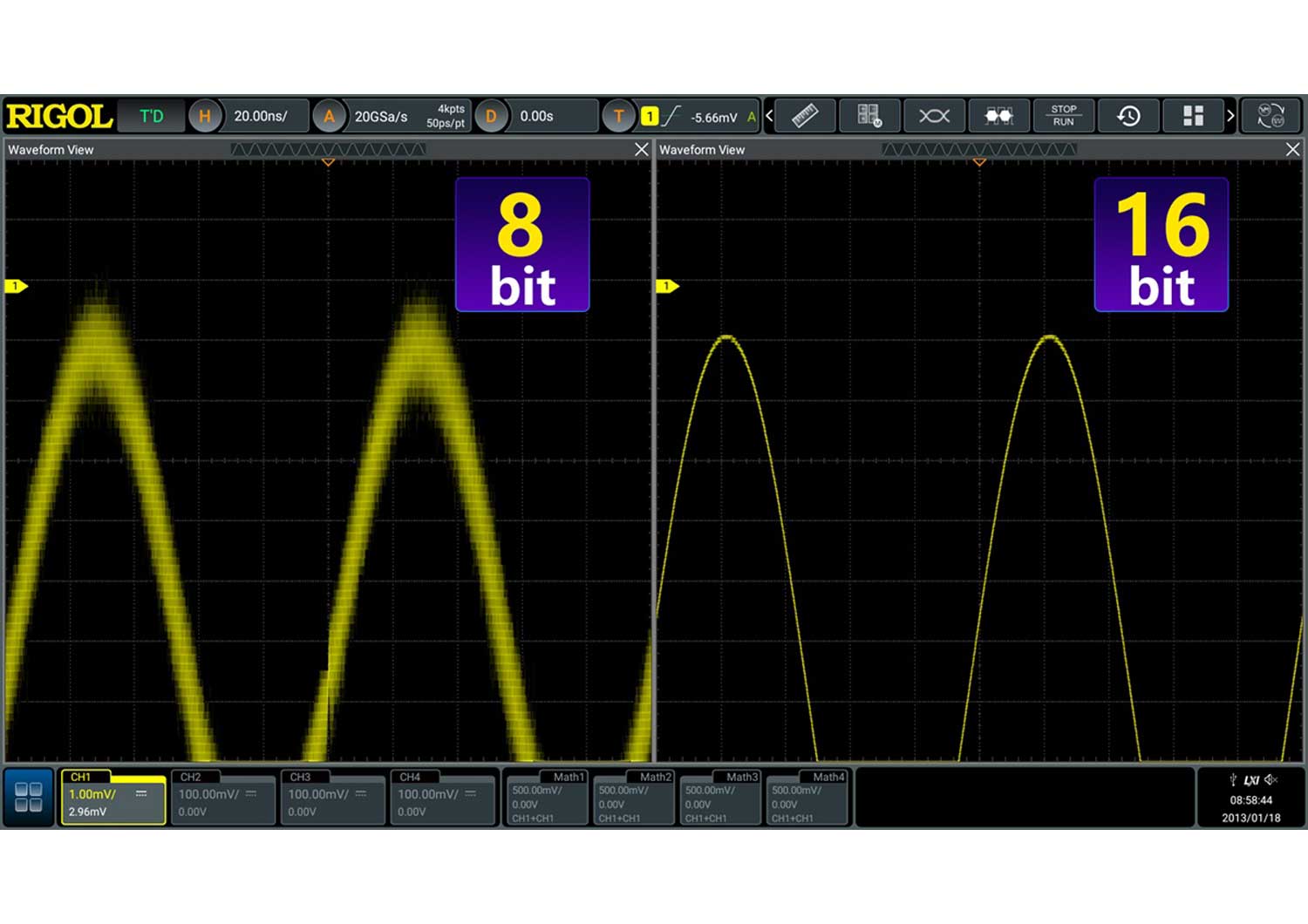Open the window layout grid icon
The image size is (1308, 924).
point(1193,116)
